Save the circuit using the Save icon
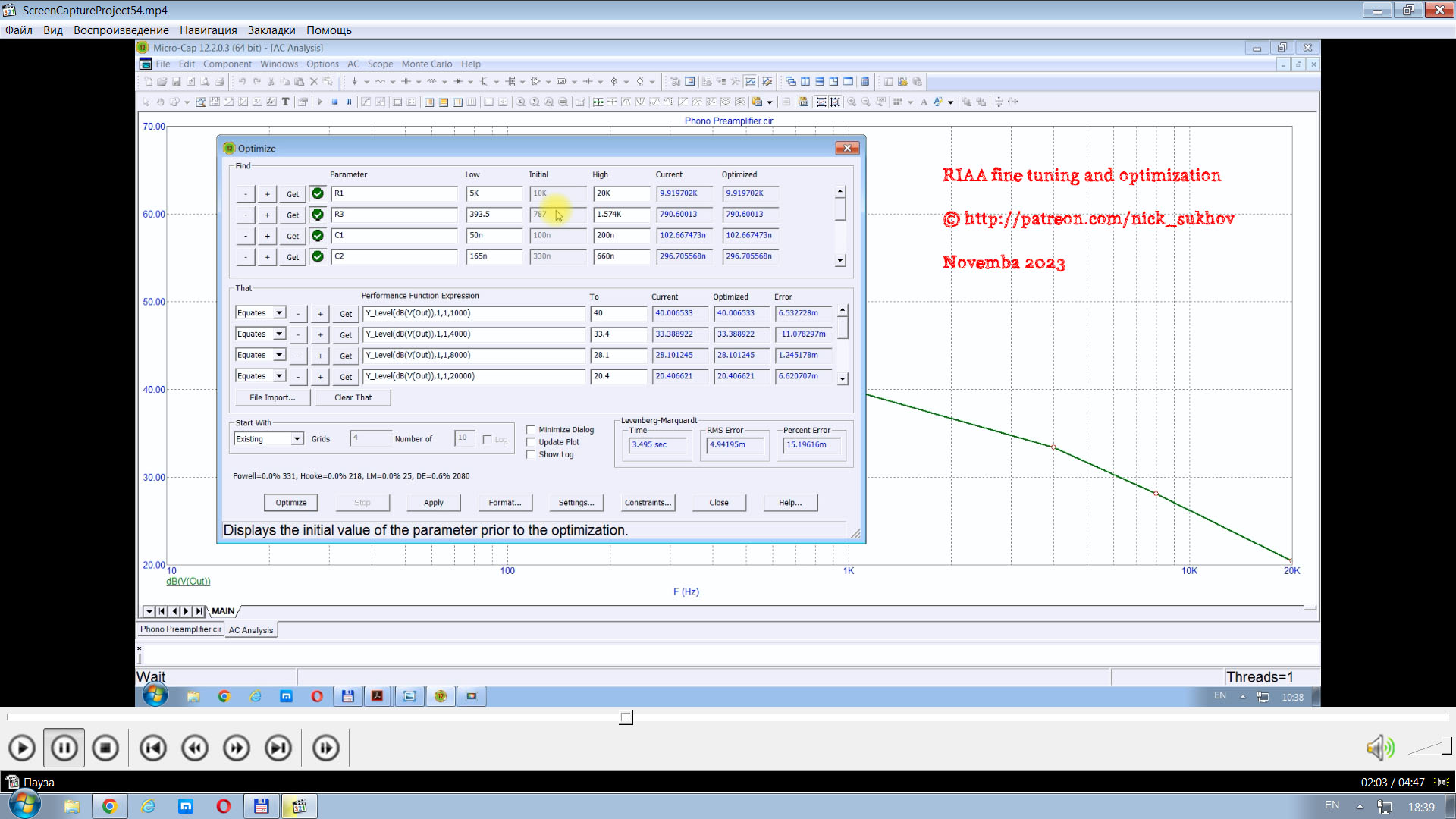Image resolution: width=1456 pixels, height=819 pixels. (177, 81)
